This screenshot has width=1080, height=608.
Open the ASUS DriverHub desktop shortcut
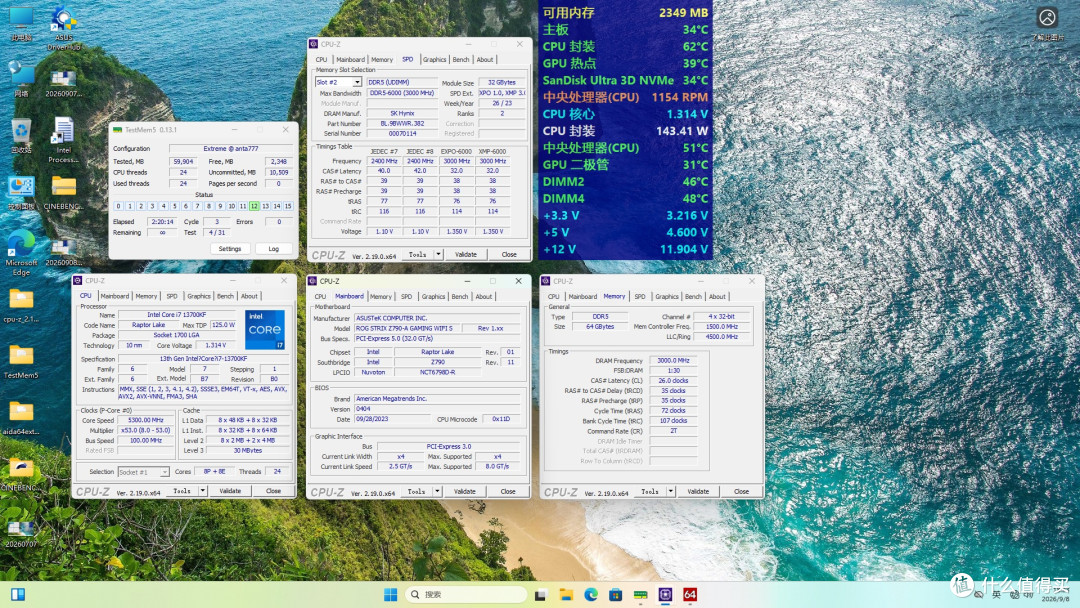63,28
